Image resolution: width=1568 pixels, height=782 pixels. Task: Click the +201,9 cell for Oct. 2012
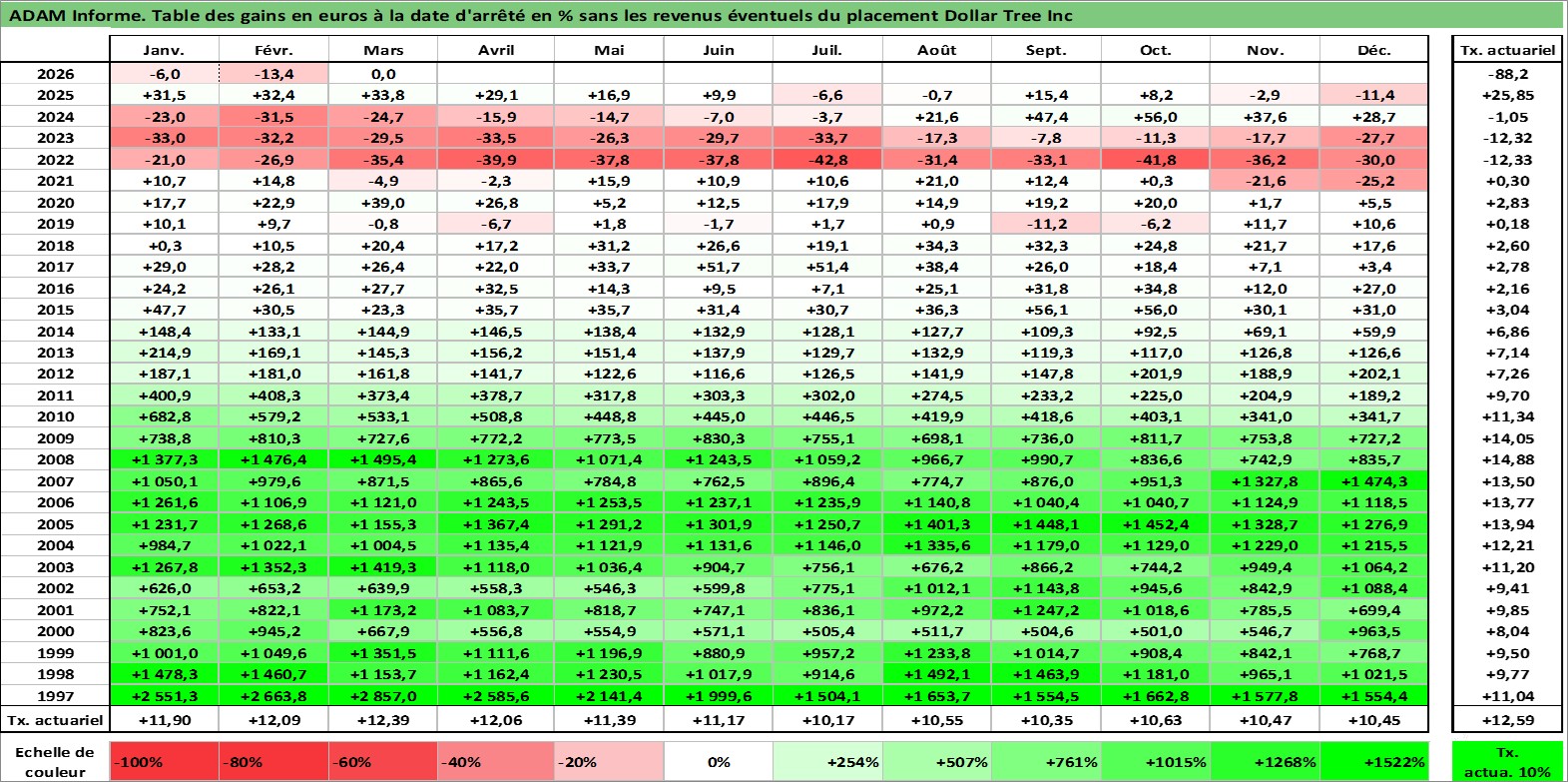[1156, 374]
